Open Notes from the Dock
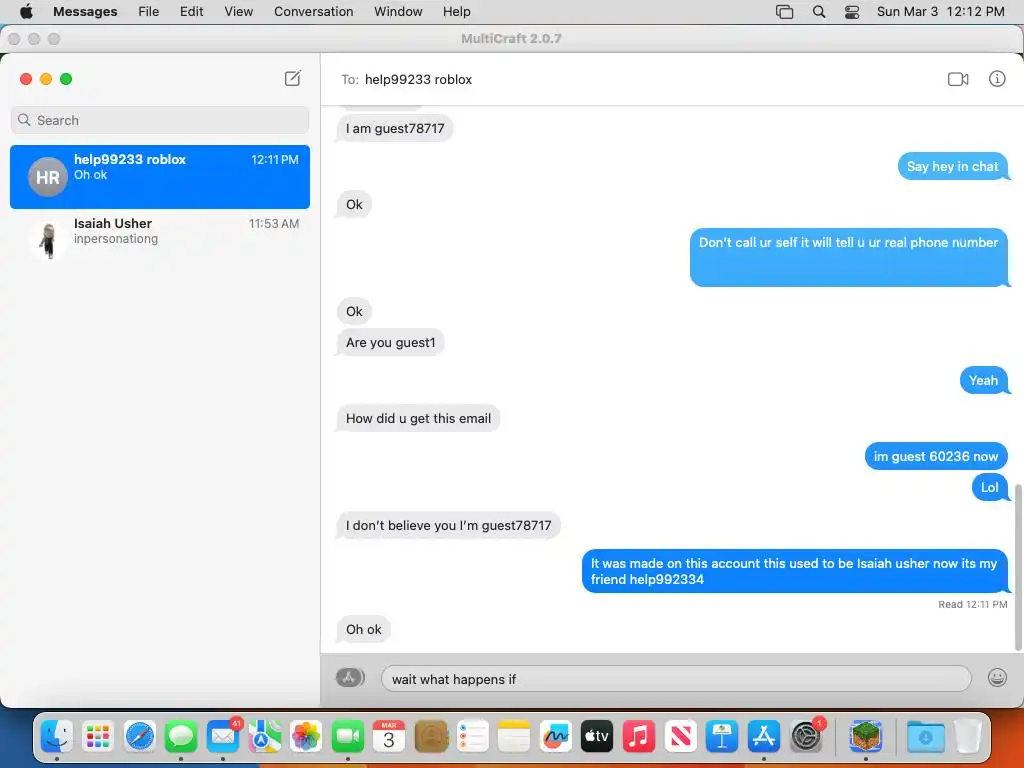 (x=514, y=737)
